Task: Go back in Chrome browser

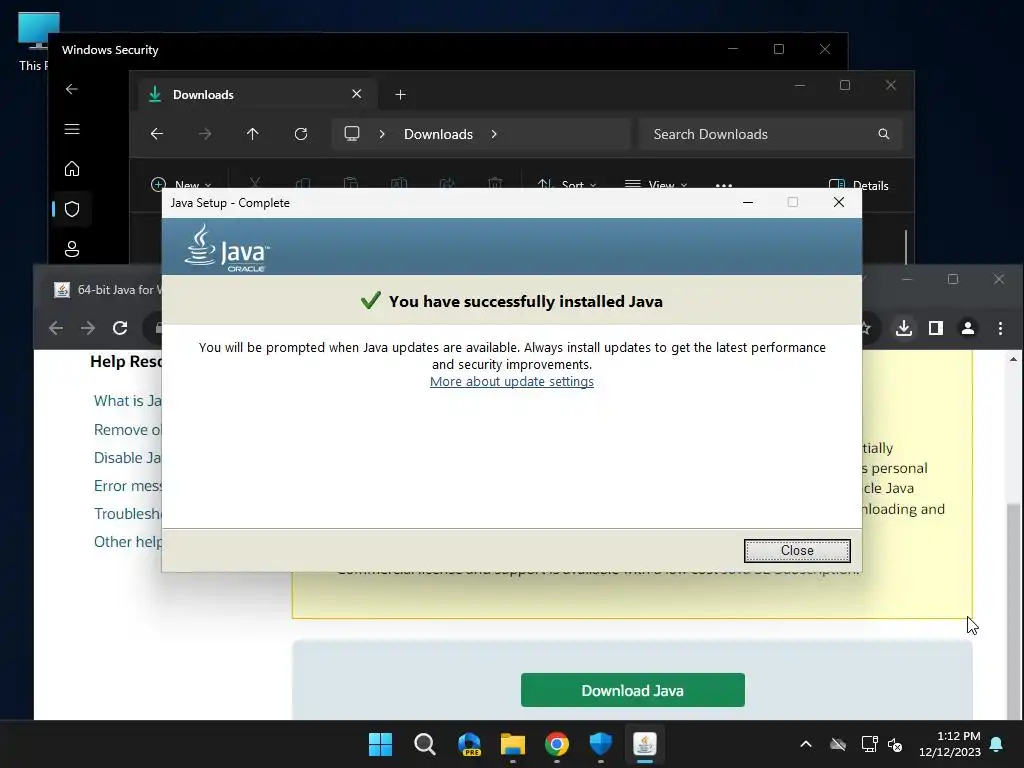Action: coord(56,328)
